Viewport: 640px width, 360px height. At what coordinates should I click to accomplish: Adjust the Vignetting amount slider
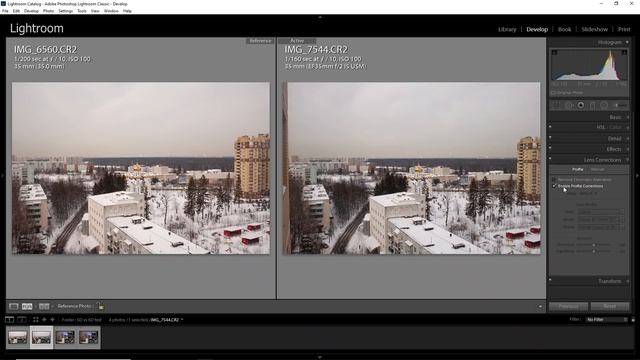click(x=593, y=251)
